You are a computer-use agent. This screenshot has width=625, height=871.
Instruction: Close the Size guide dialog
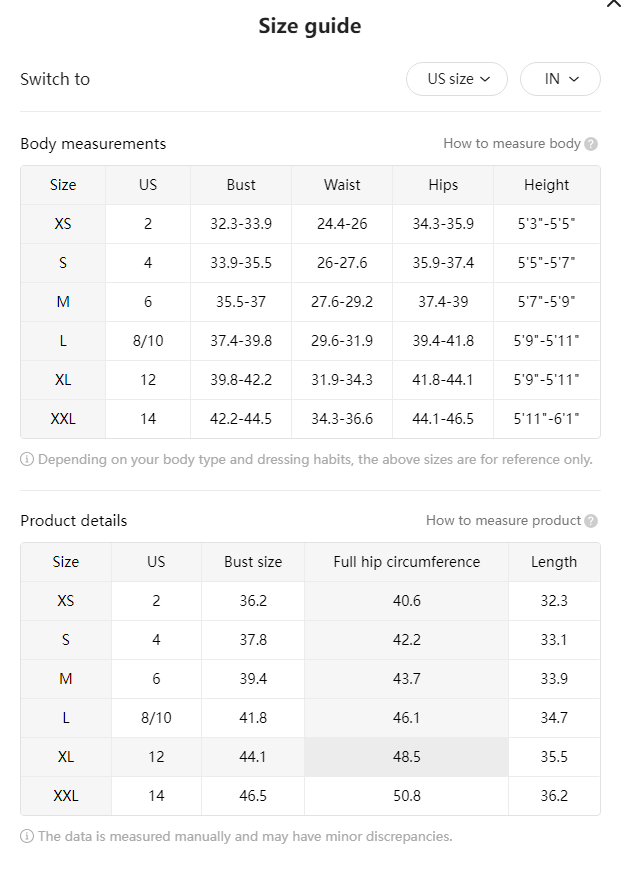coord(614,3)
